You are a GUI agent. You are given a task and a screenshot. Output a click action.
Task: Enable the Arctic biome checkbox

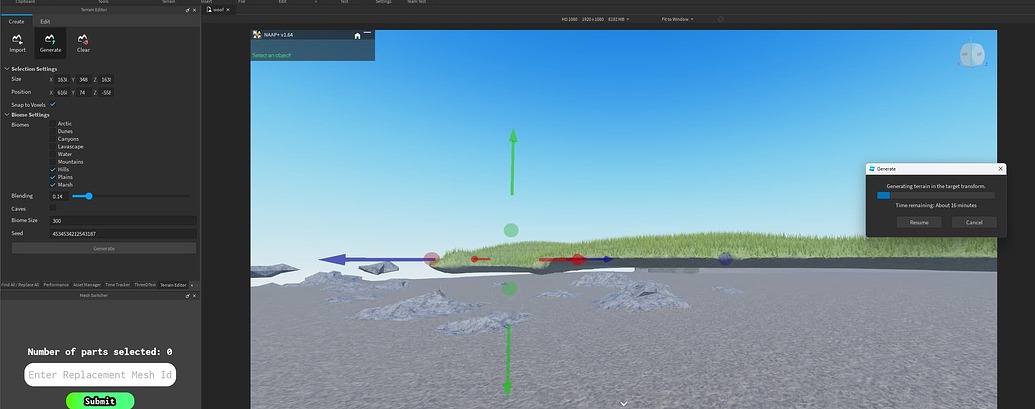[53, 123]
